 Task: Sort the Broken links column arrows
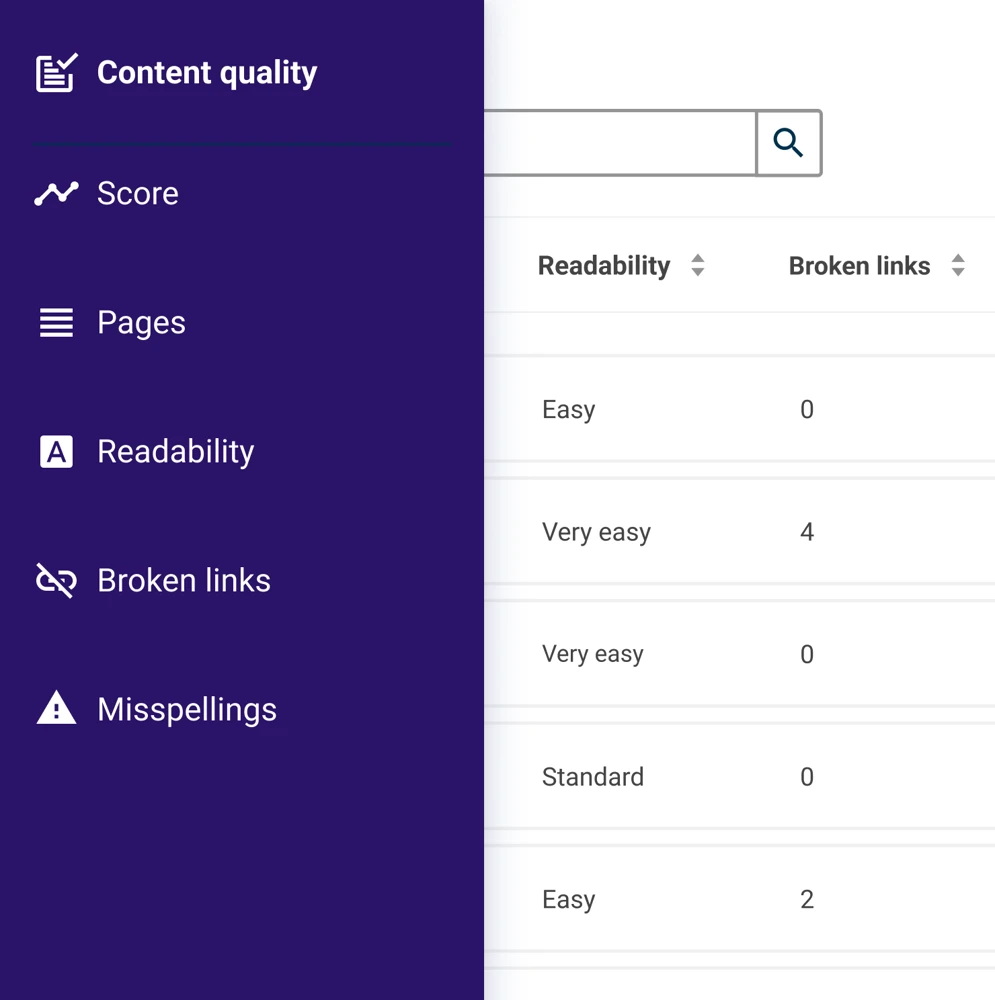[958, 266]
